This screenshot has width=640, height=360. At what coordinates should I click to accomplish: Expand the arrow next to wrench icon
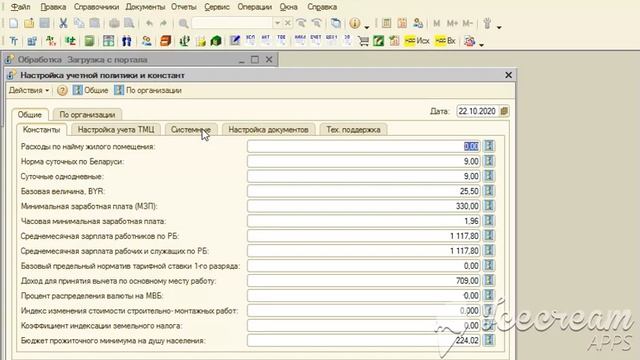[499, 27]
